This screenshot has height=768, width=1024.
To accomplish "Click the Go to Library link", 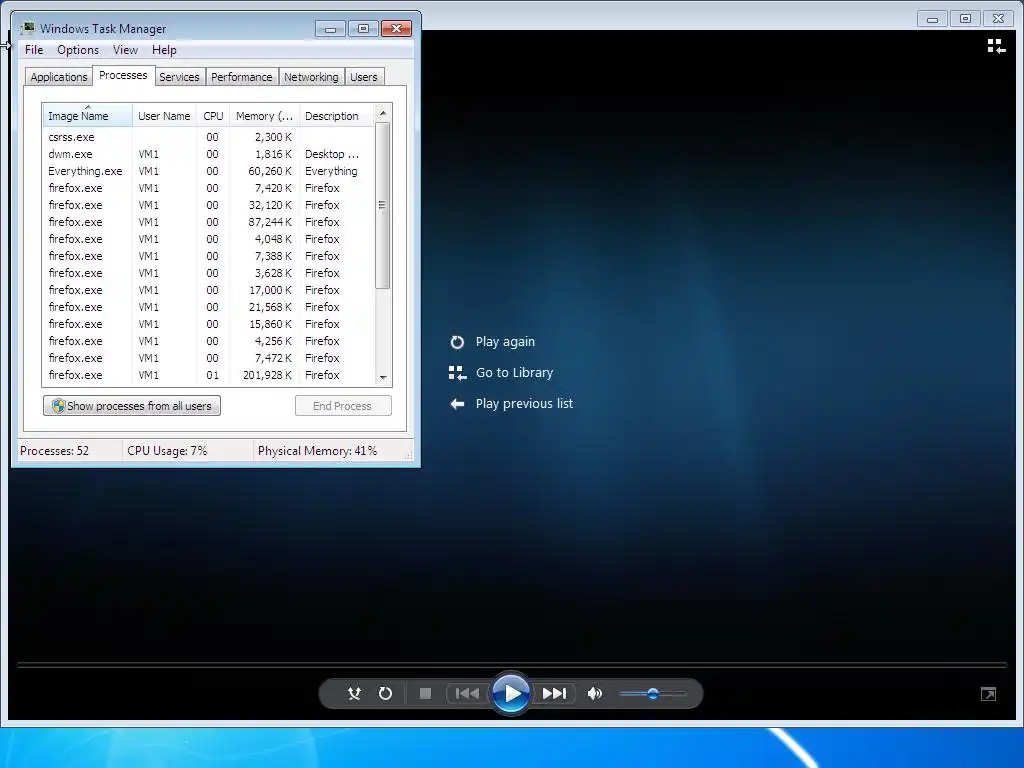I will [514, 372].
